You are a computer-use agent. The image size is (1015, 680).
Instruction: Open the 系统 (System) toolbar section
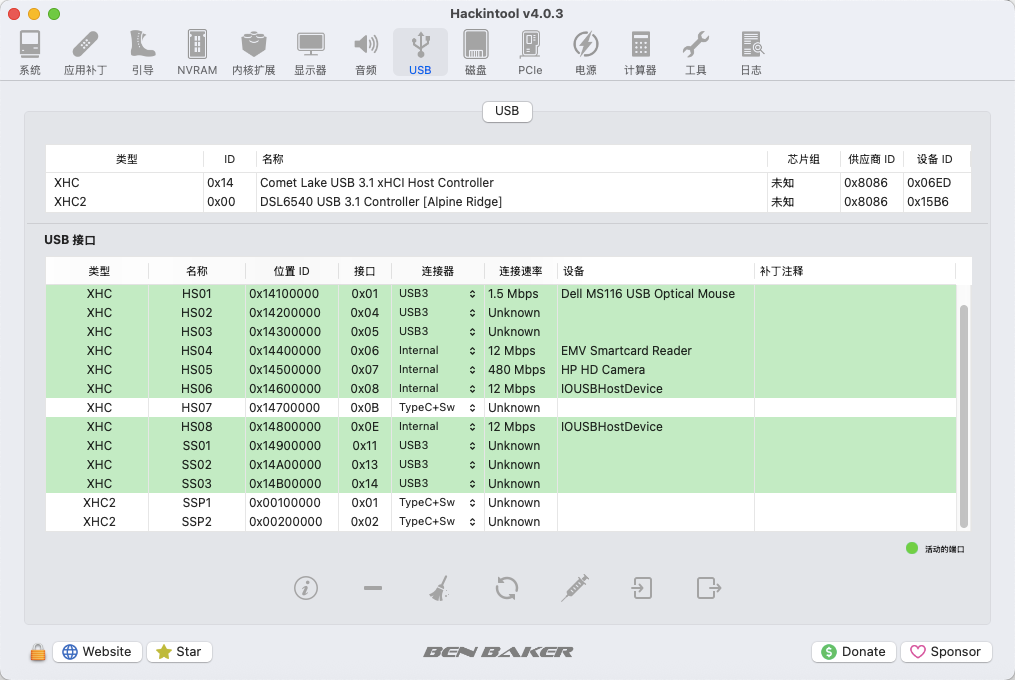(x=30, y=52)
